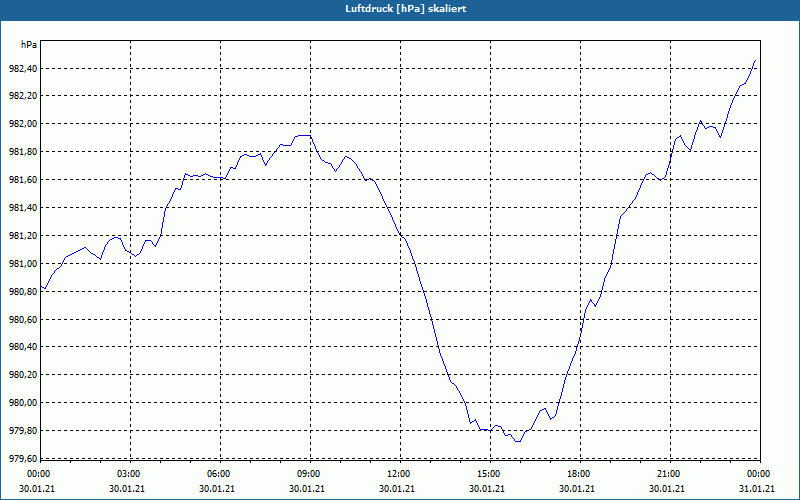Click the 30.01.21 date under 09:00
The width and height of the screenshot is (800, 500).
[307, 489]
